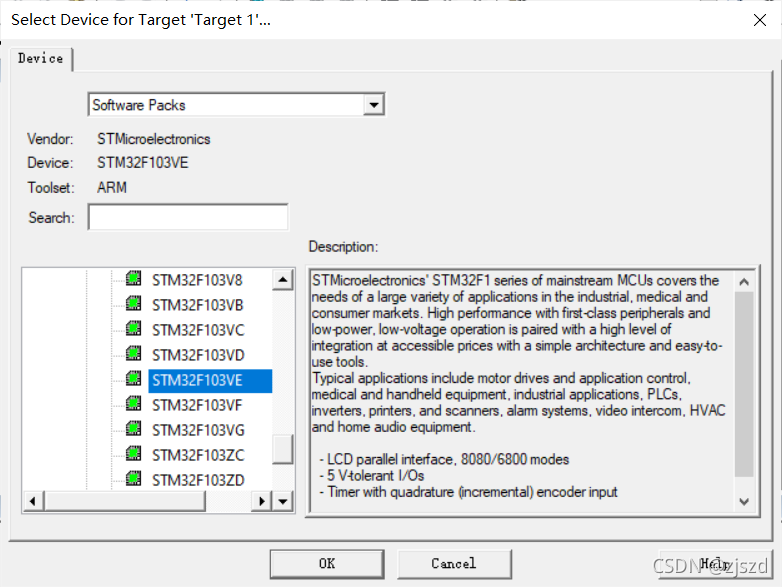Click the 'LCD parallel interface' description line

click(444, 459)
